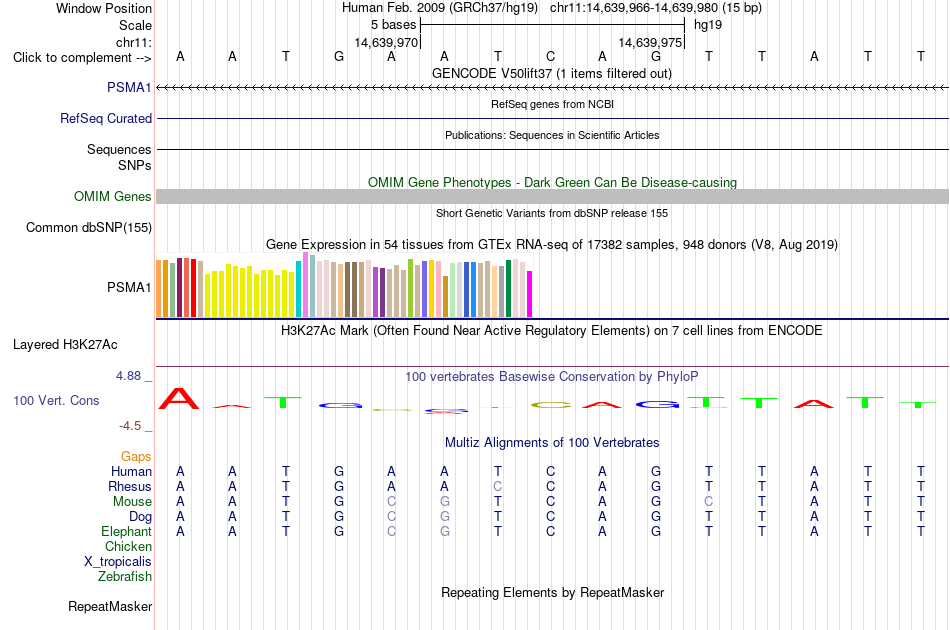The image size is (950, 630).
Task: Click 'Short Genetic Variants from dbSNP release 155'
Action: pyautogui.click(x=552, y=213)
